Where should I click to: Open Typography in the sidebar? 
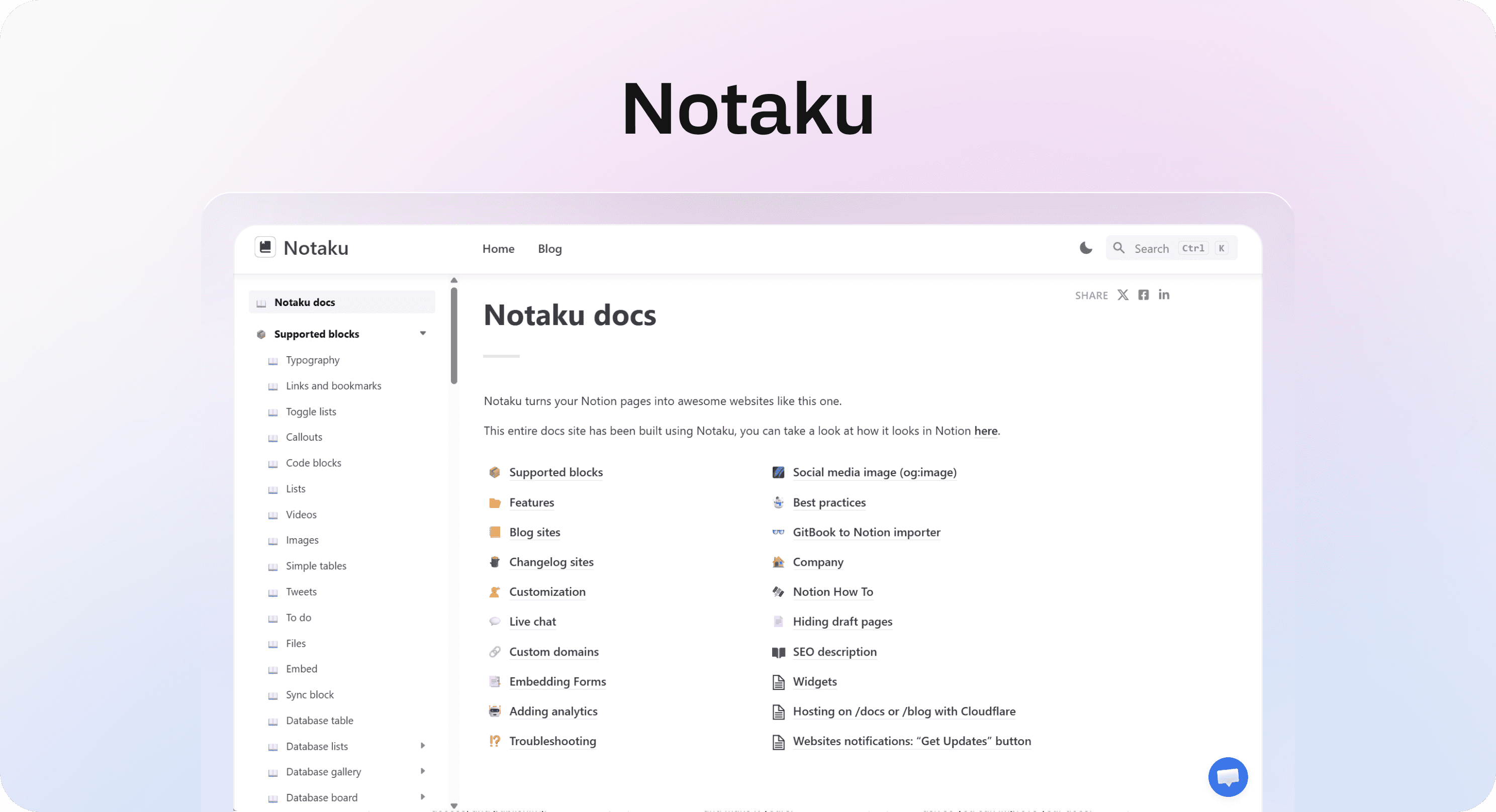tap(313, 360)
